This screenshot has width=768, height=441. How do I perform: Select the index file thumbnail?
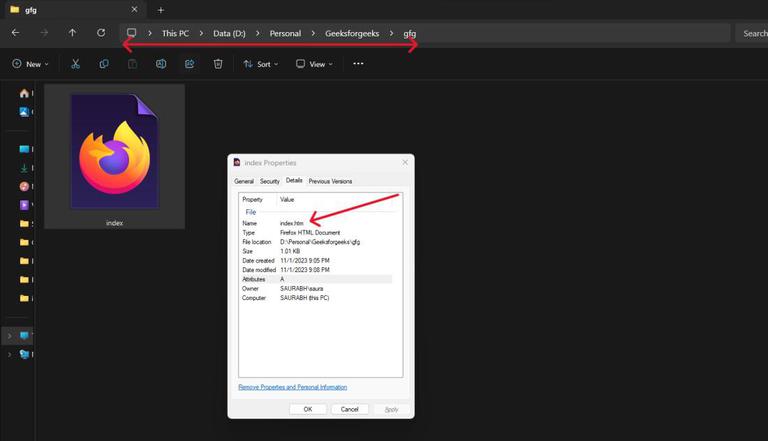(115, 156)
